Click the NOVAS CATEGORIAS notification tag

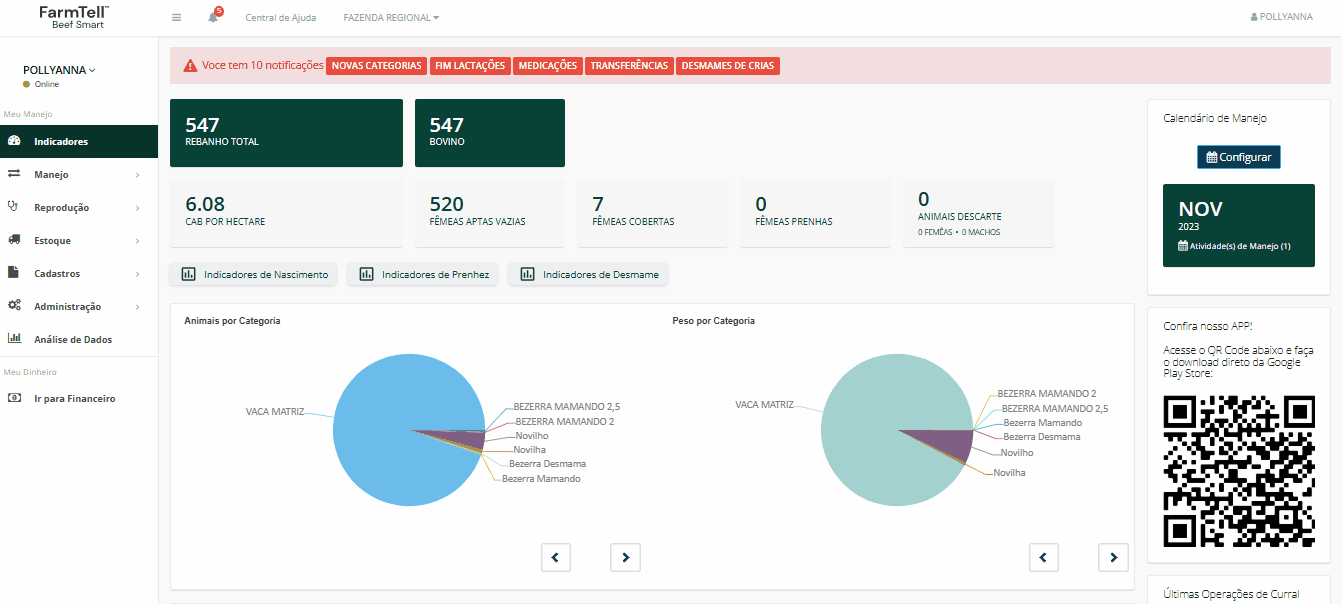pos(376,66)
